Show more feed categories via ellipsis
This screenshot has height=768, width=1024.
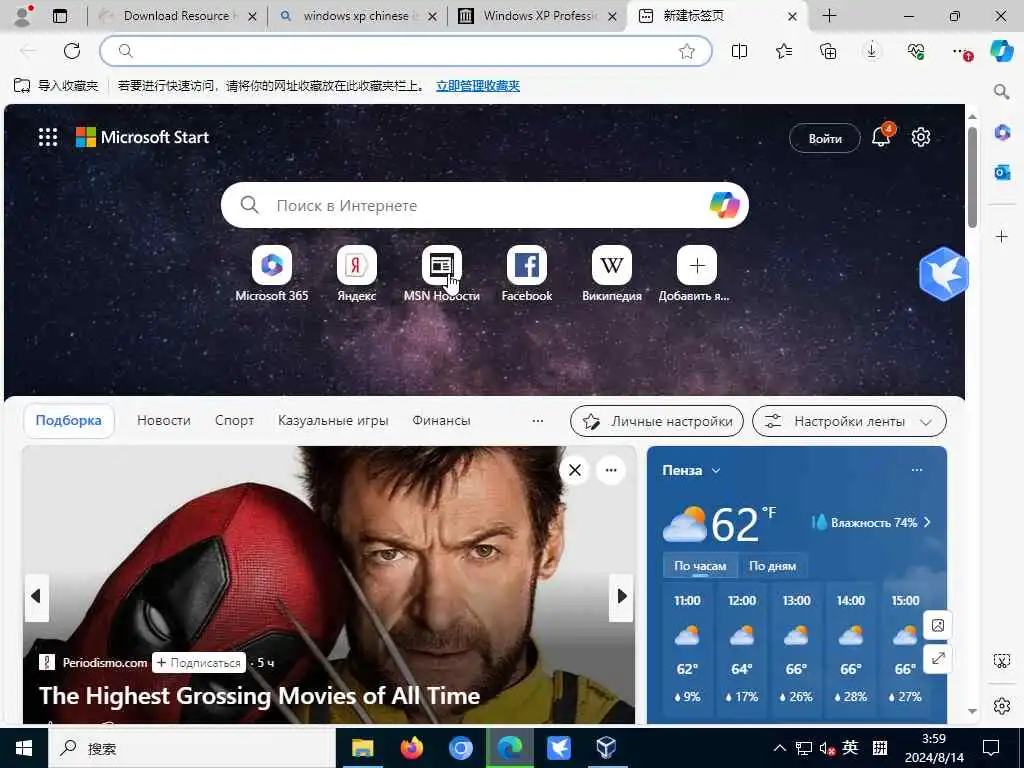point(537,421)
